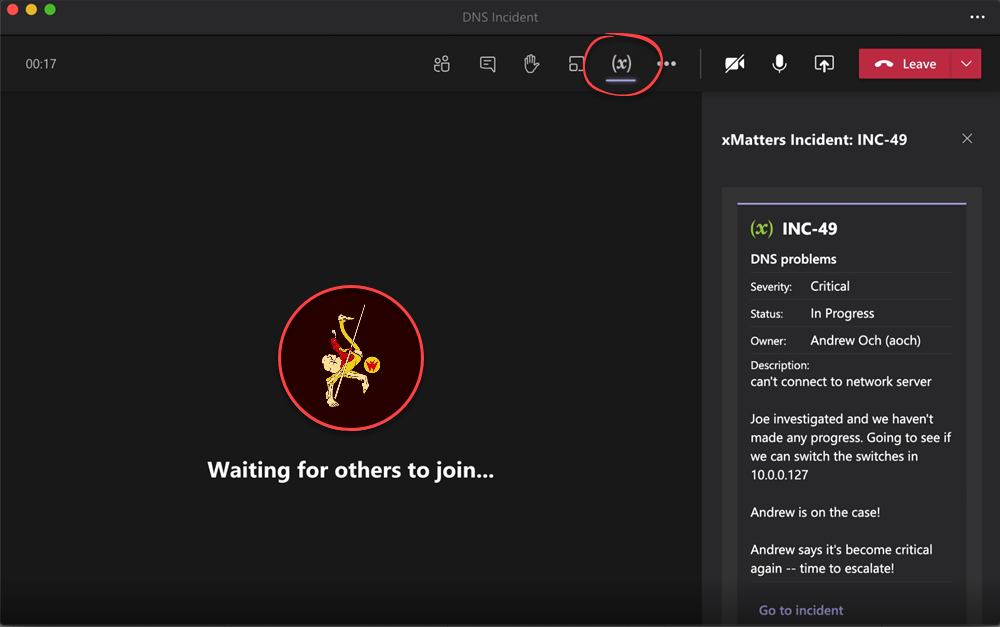Click the owner Andrew Och (aoch)

pos(865,341)
